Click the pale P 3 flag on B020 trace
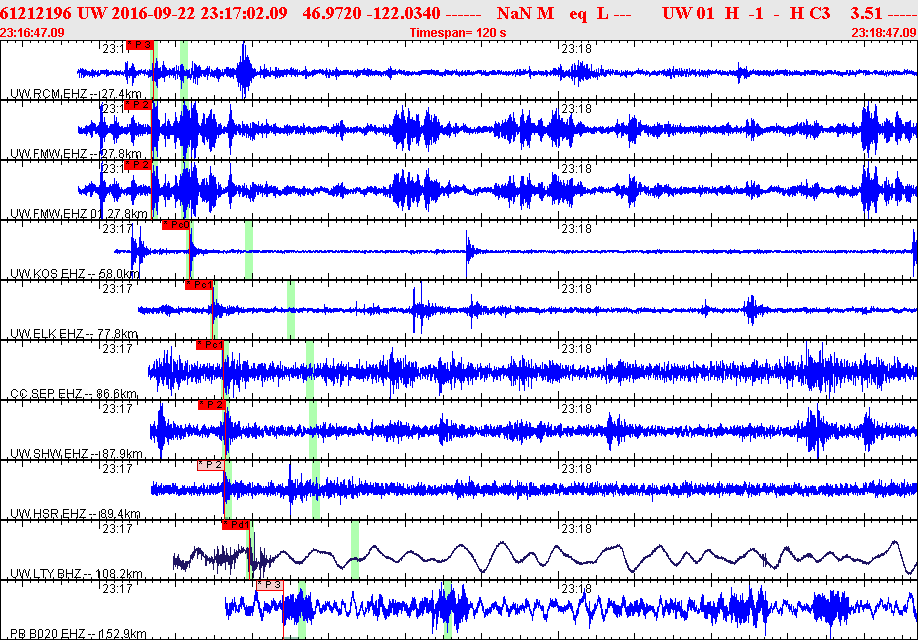Image resolution: width=918 pixels, height=640 pixels. (x=269, y=585)
